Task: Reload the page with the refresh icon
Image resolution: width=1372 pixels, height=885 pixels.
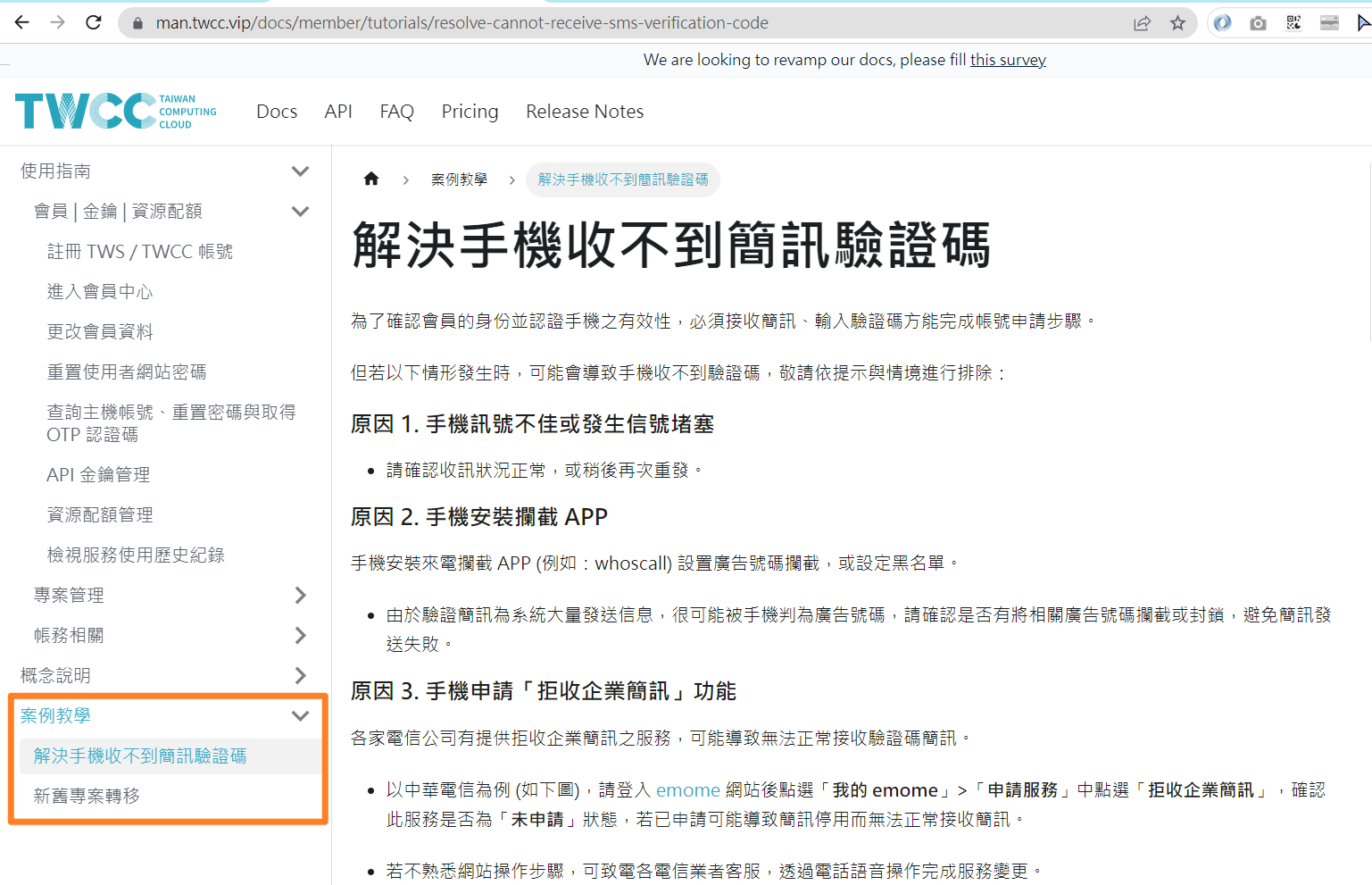Action: (x=93, y=22)
